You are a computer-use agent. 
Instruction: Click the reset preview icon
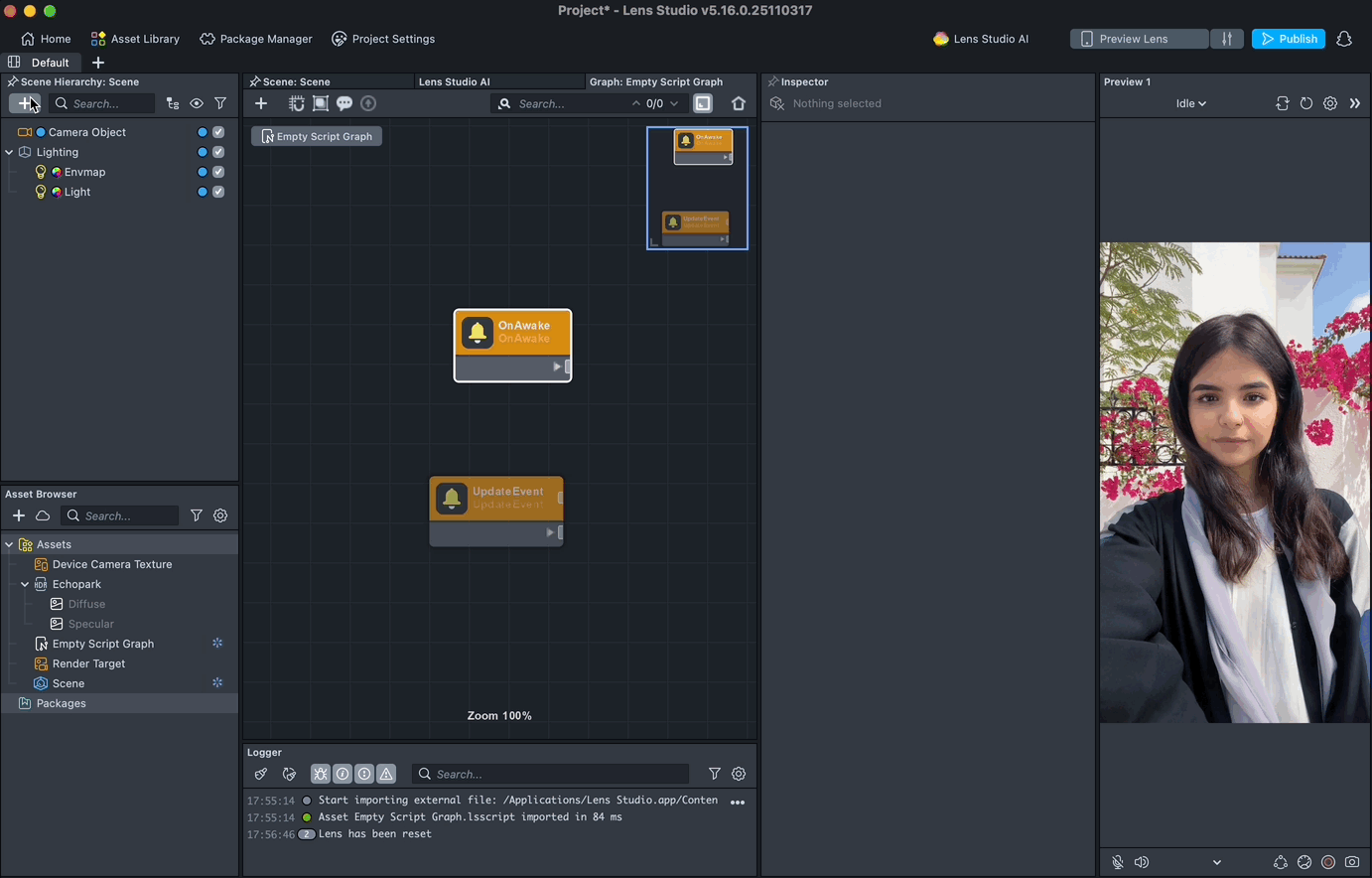coord(1306,103)
